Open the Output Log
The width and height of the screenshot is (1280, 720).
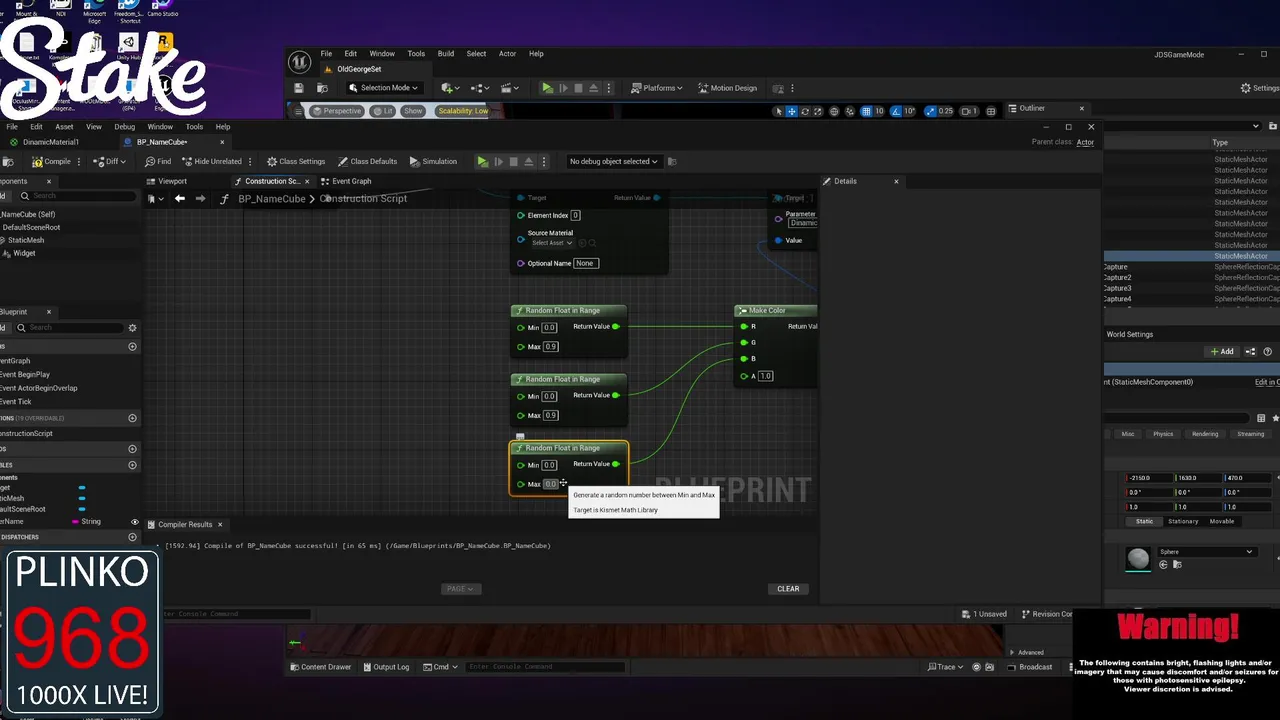pyautogui.click(x=385, y=667)
